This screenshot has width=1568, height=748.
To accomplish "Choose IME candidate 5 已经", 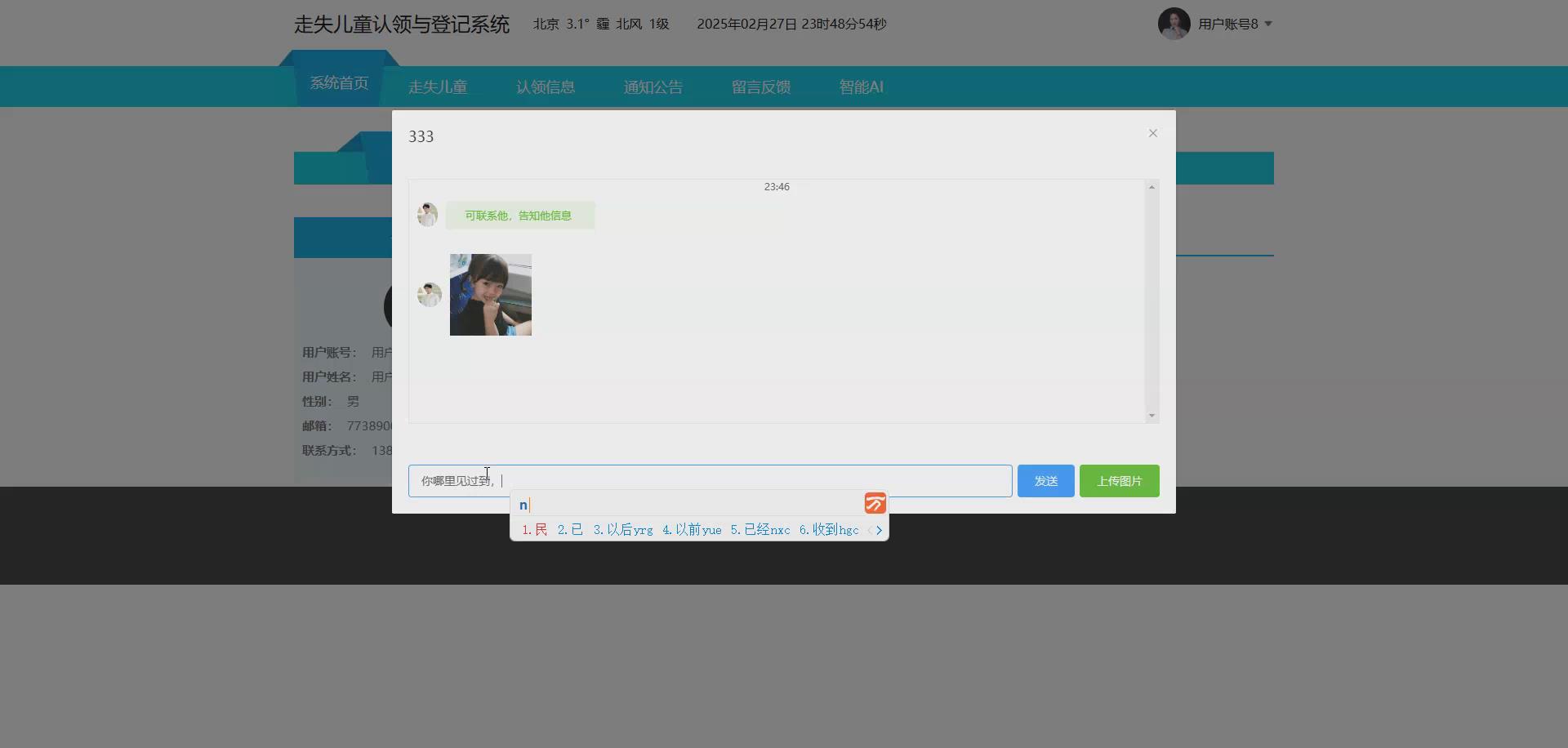I will point(760,530).
